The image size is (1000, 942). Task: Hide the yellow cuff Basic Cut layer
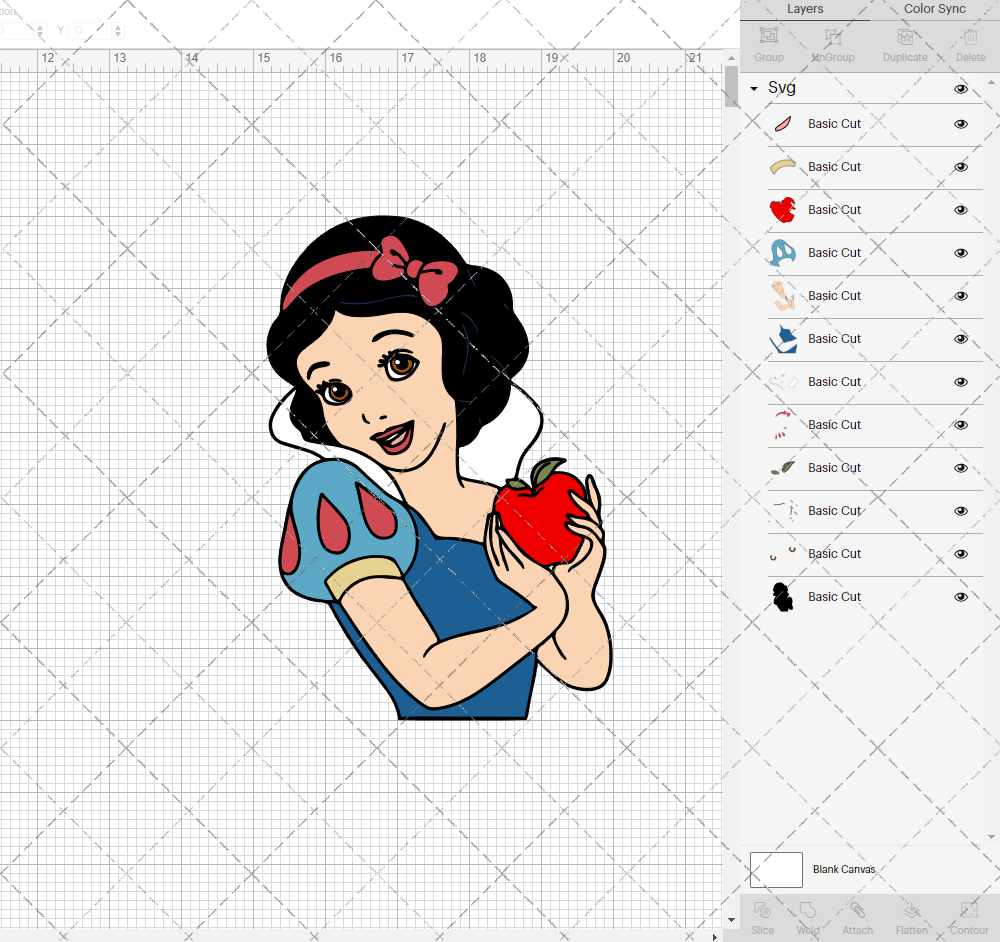960,167
